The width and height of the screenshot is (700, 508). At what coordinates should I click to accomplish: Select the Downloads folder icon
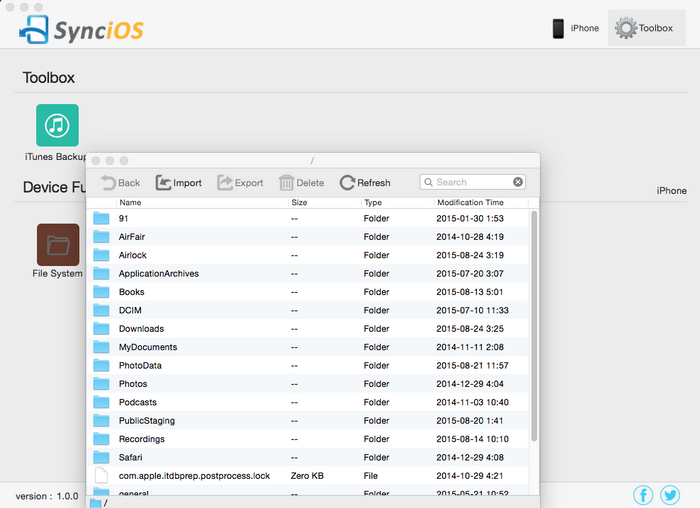pyautogui.click(x=101, y=329)
